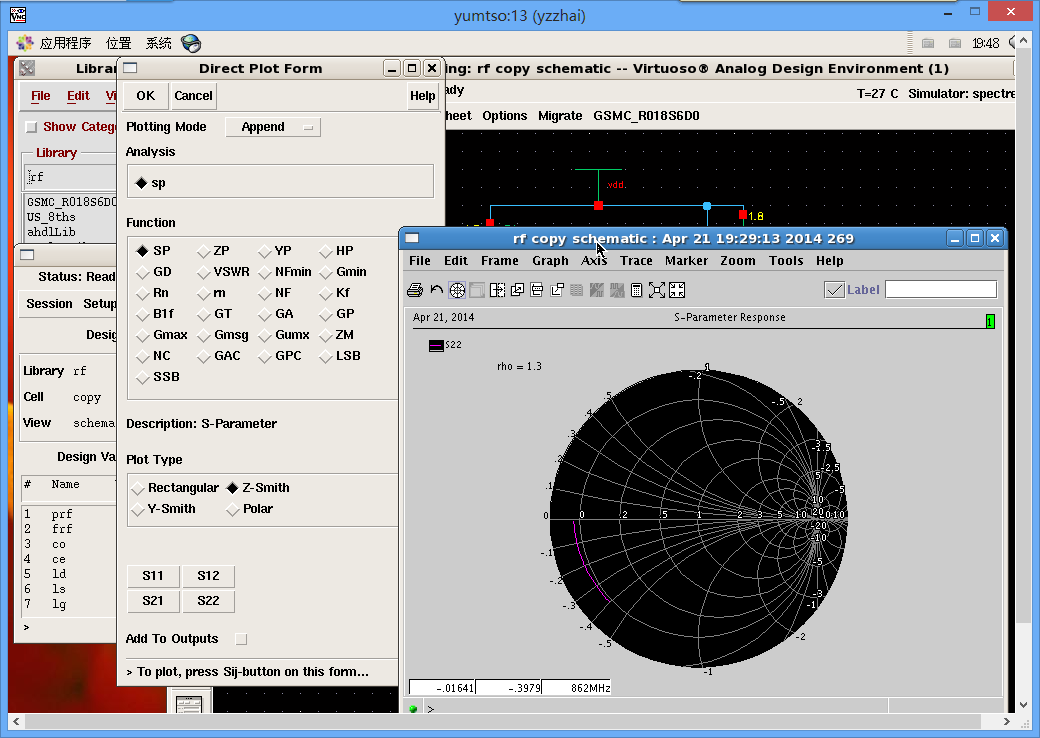
Task: Select the Z-Smith plot type
Action: (233, 488)
